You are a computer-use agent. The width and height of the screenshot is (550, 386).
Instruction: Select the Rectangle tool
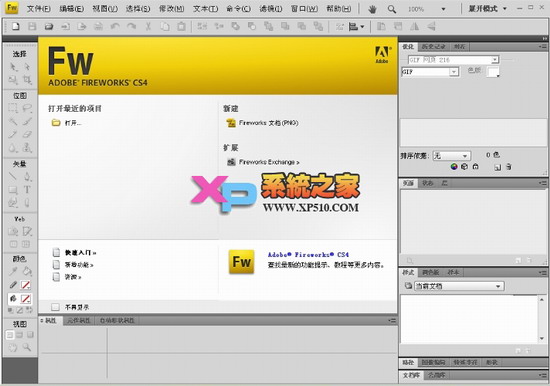tap(13, 190)
